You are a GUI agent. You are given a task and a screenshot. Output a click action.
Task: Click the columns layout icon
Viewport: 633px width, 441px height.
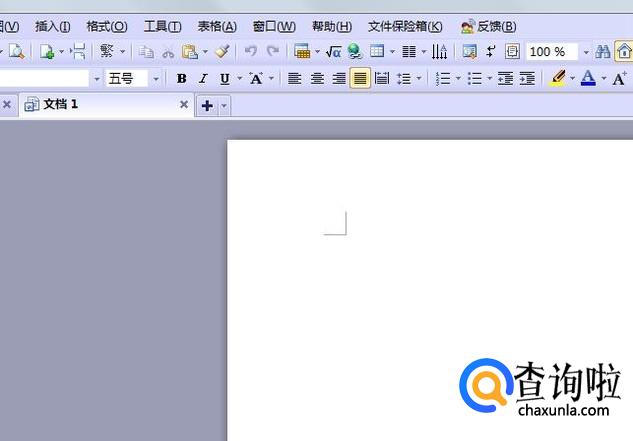point(409,52)
